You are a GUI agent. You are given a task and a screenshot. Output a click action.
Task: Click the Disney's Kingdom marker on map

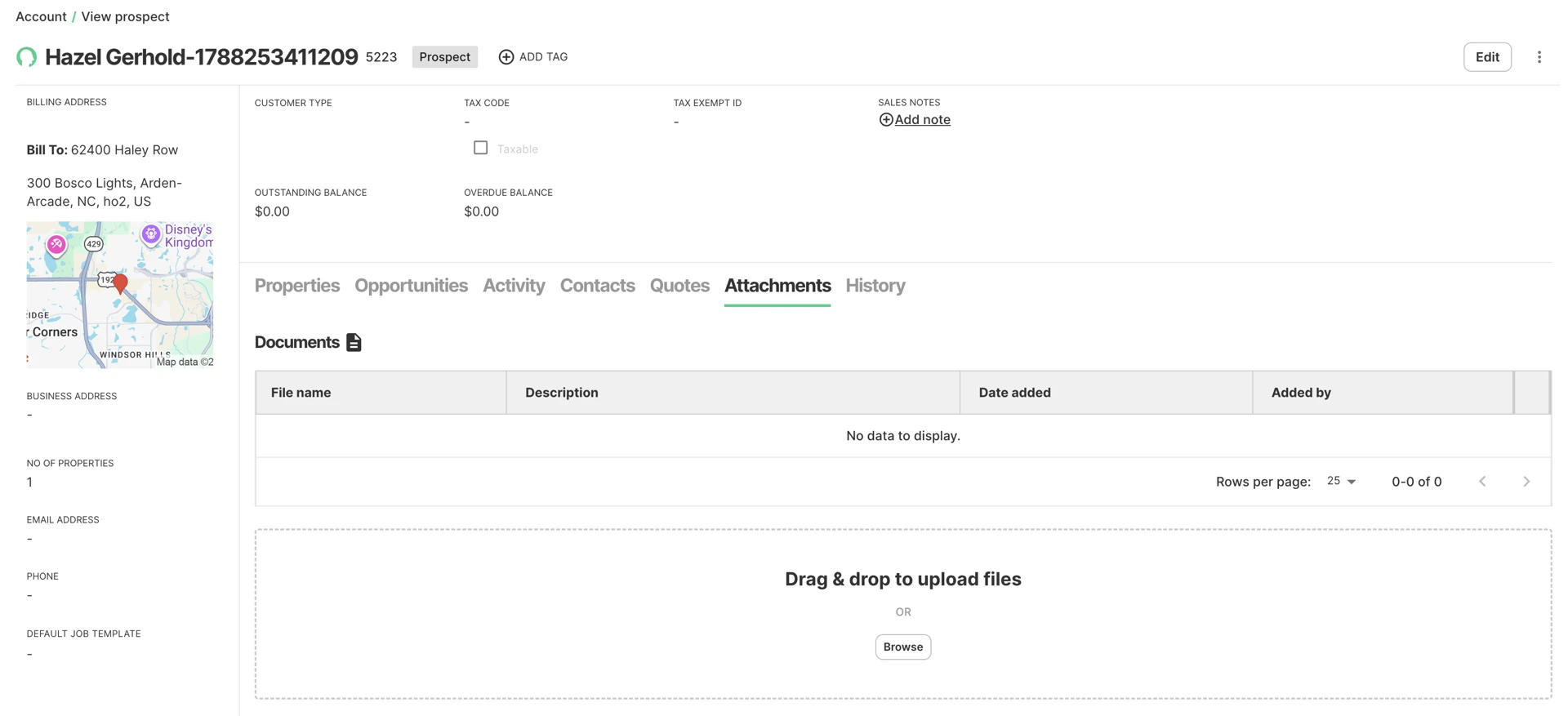pos(151,234)
